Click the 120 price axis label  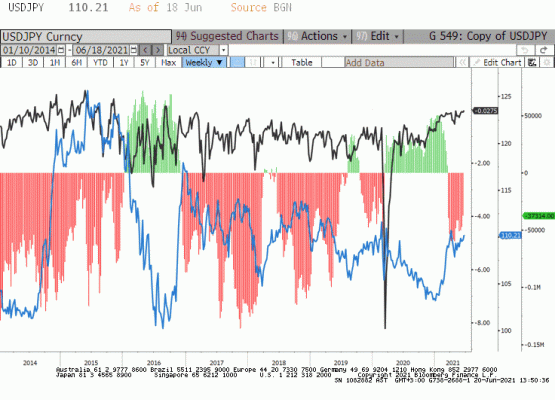pos(506,144)
